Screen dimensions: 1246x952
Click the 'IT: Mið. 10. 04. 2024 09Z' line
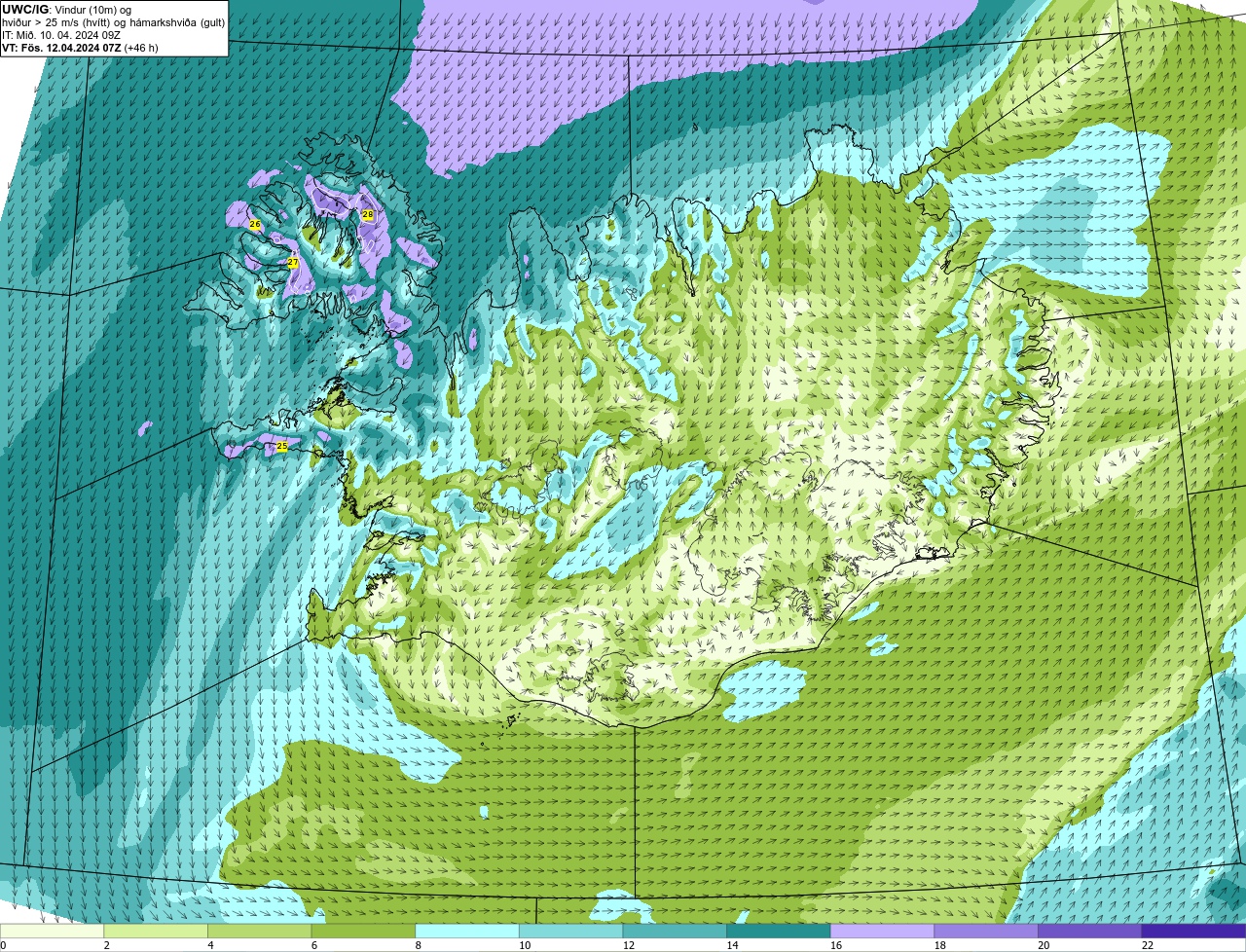[x=61, y=35]
